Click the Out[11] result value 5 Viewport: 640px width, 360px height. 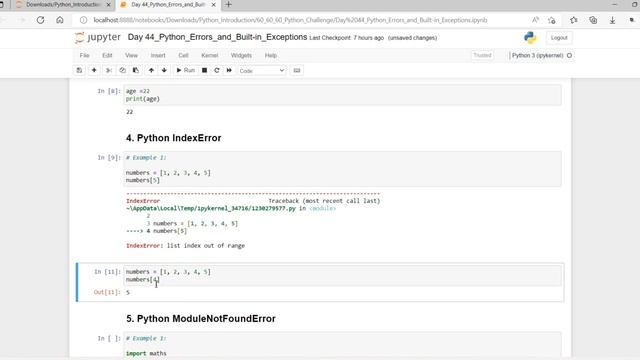click(128, 292)
